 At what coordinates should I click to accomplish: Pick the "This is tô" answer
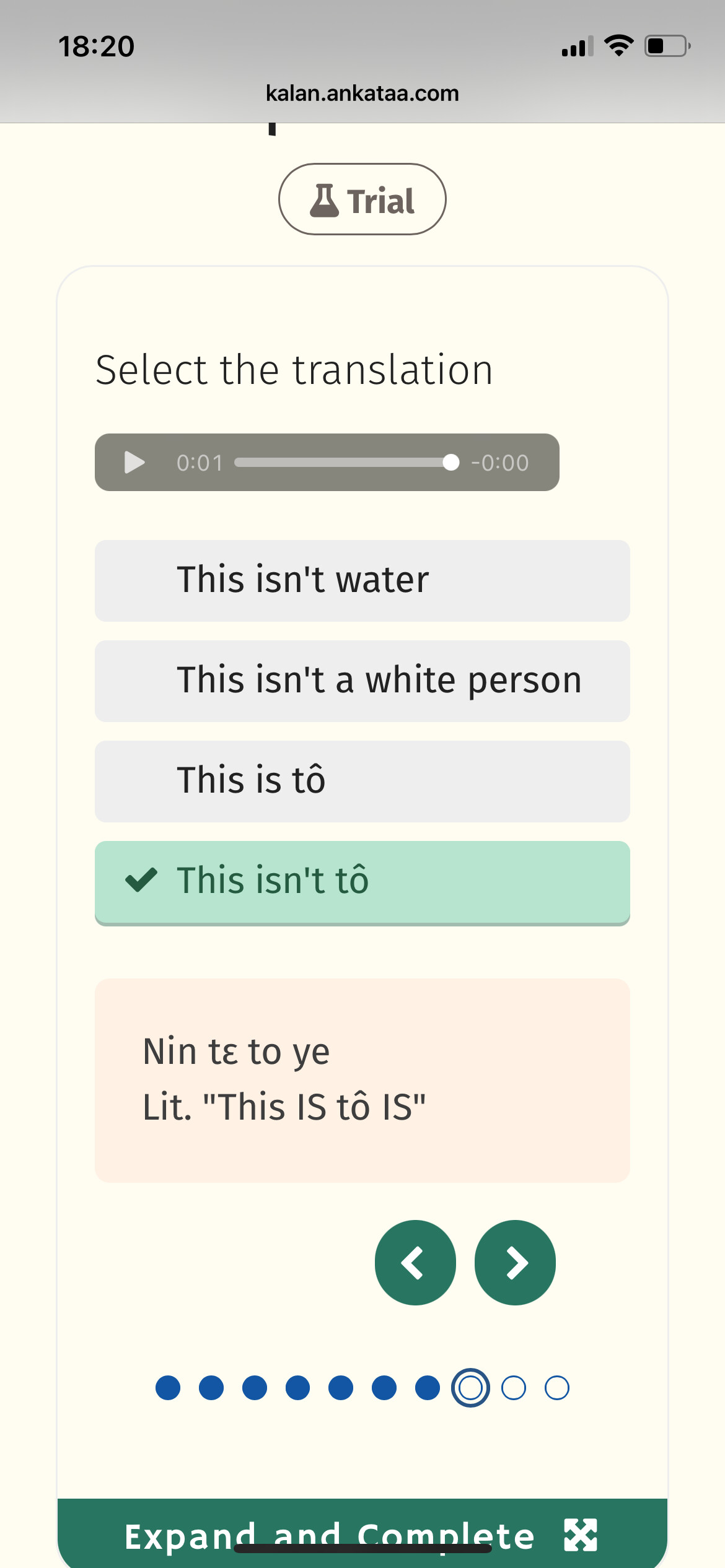(362, 781)
